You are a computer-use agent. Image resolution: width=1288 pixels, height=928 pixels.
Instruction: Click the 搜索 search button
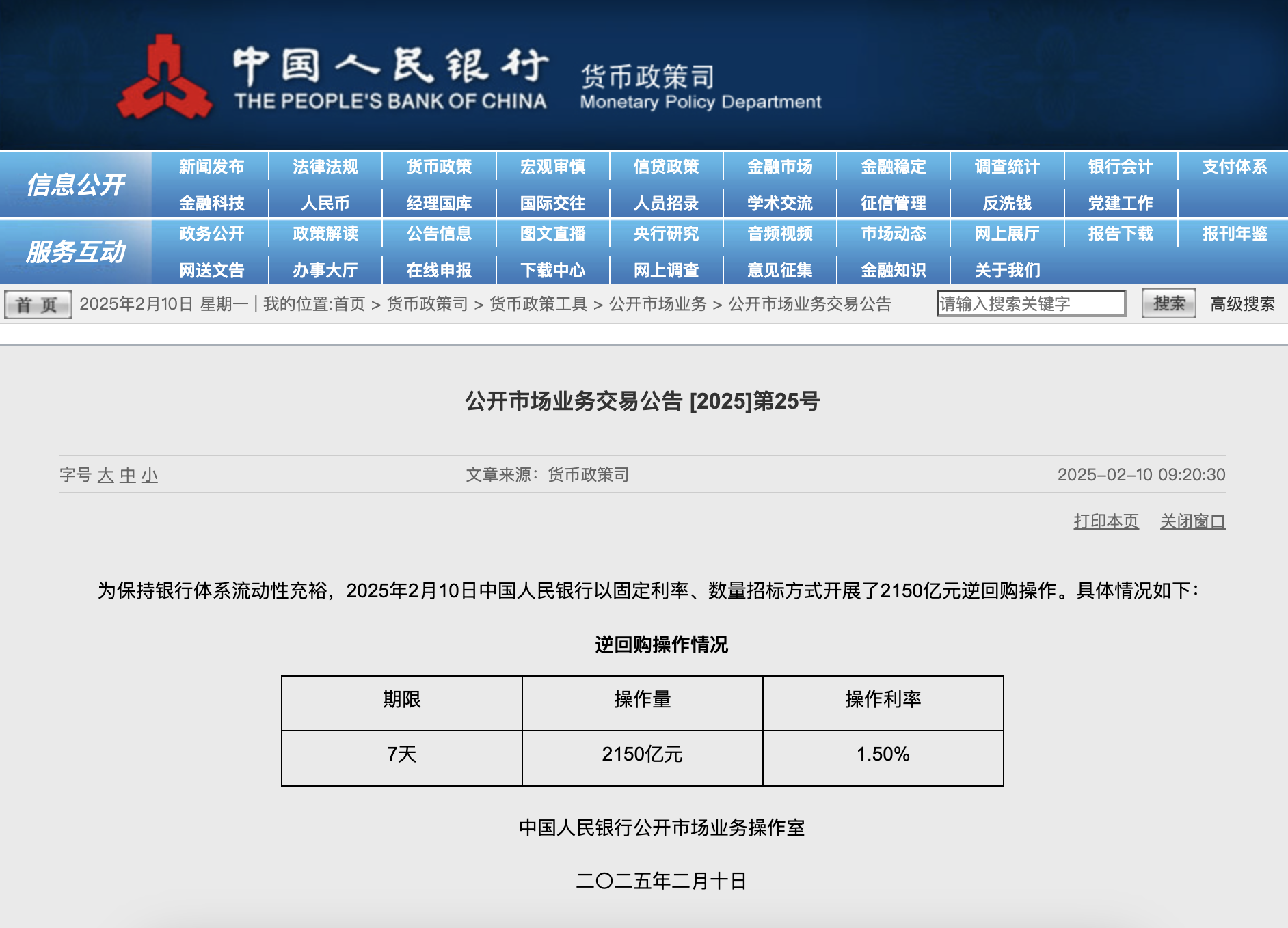click(x=1168, y=303)
